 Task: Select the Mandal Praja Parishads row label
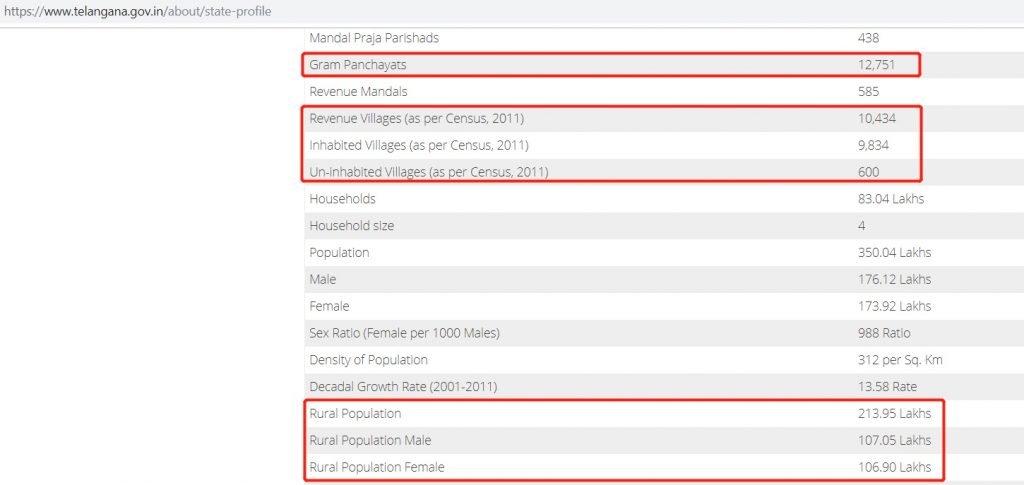(x=374, y=38)
